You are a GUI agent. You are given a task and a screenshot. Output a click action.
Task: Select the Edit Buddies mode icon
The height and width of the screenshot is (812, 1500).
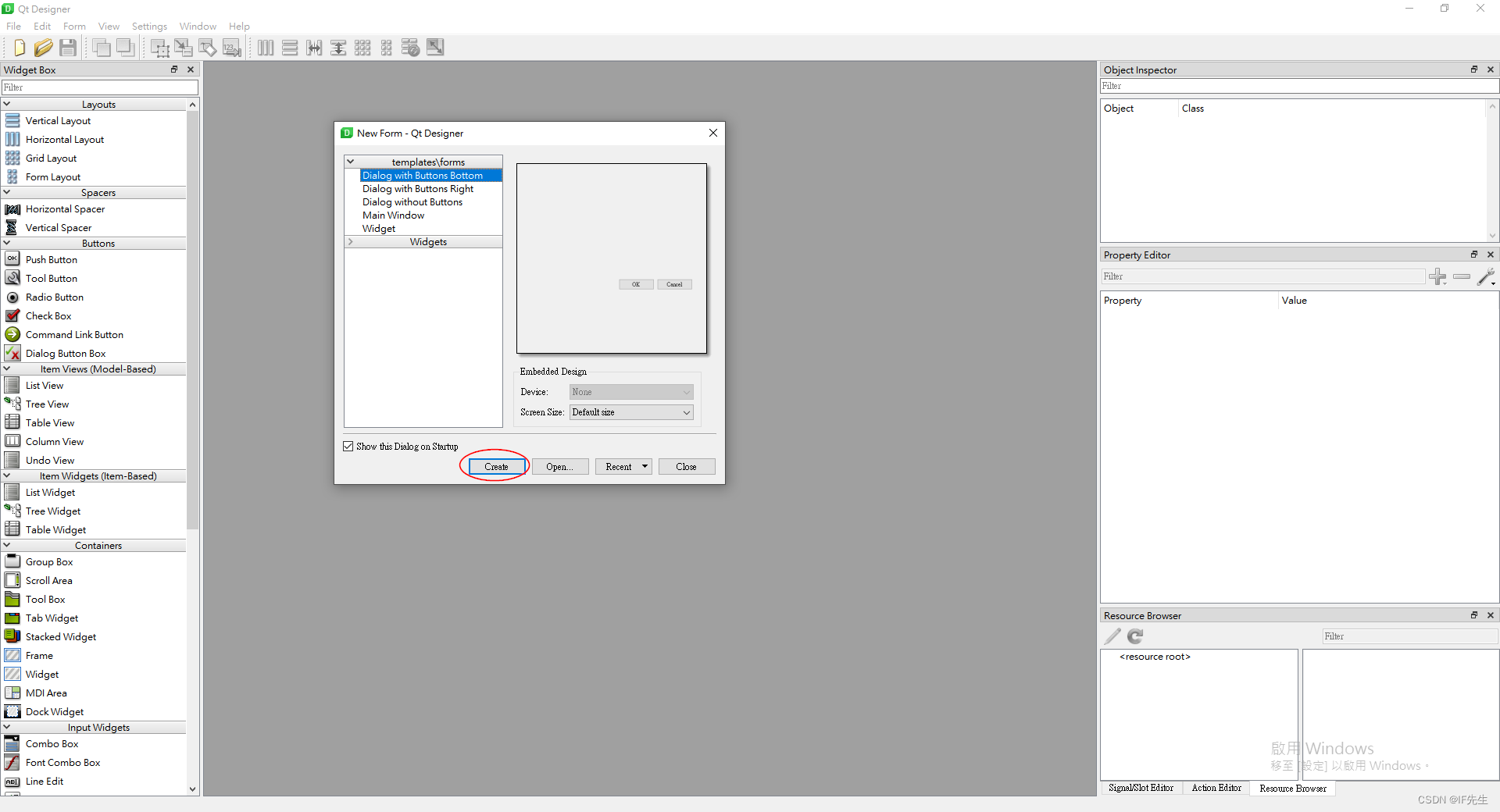click(208, 48)
